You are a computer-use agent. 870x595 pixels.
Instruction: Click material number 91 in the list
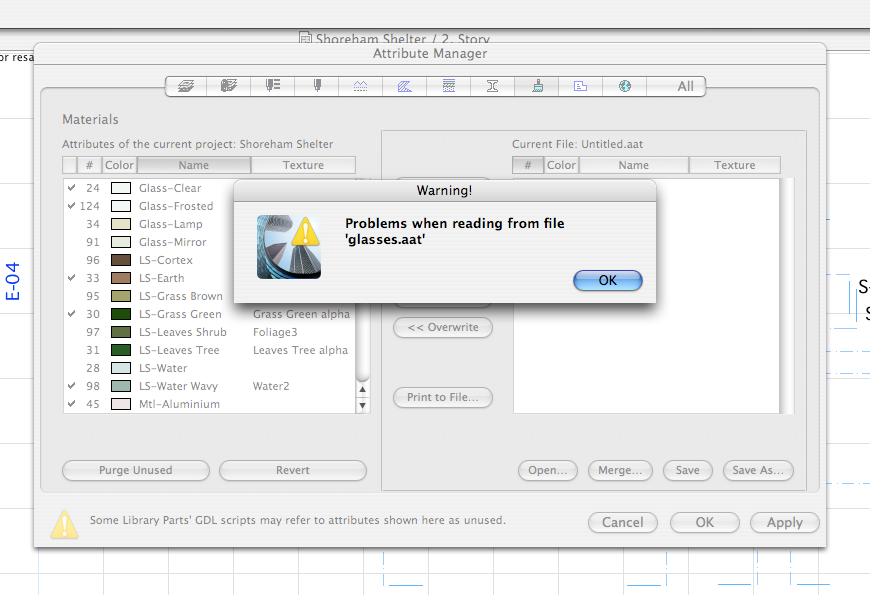(x=93, y=242)
